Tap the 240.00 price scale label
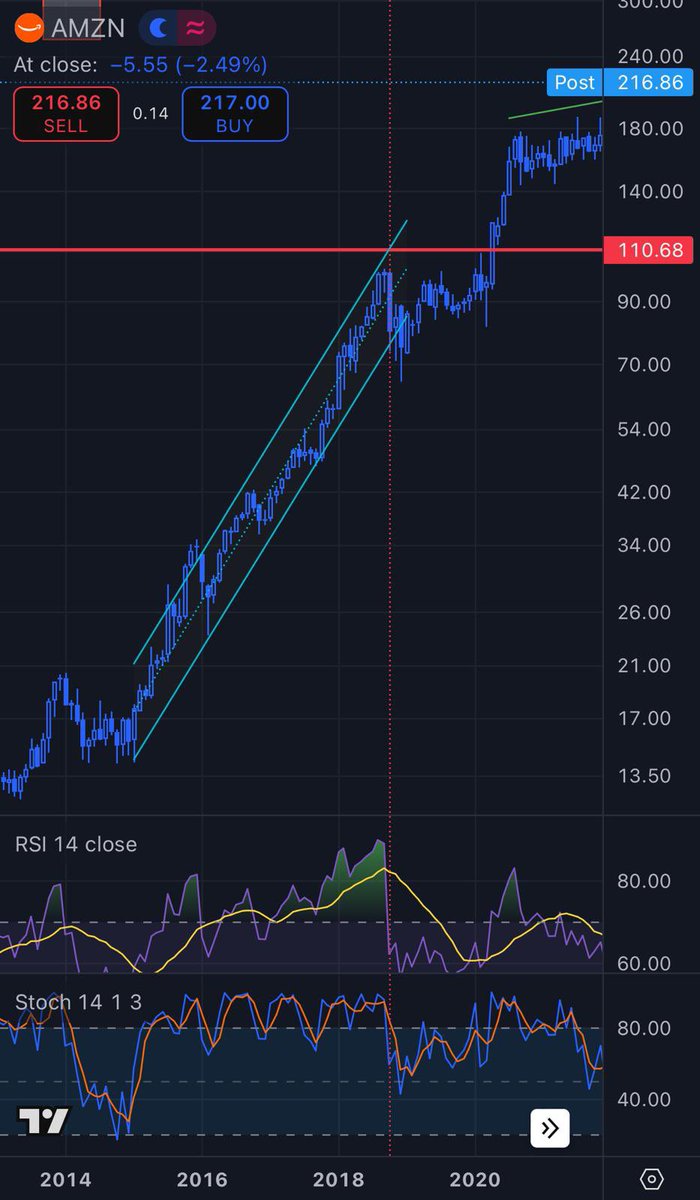 pyautogui.click(x=650, y=56)
